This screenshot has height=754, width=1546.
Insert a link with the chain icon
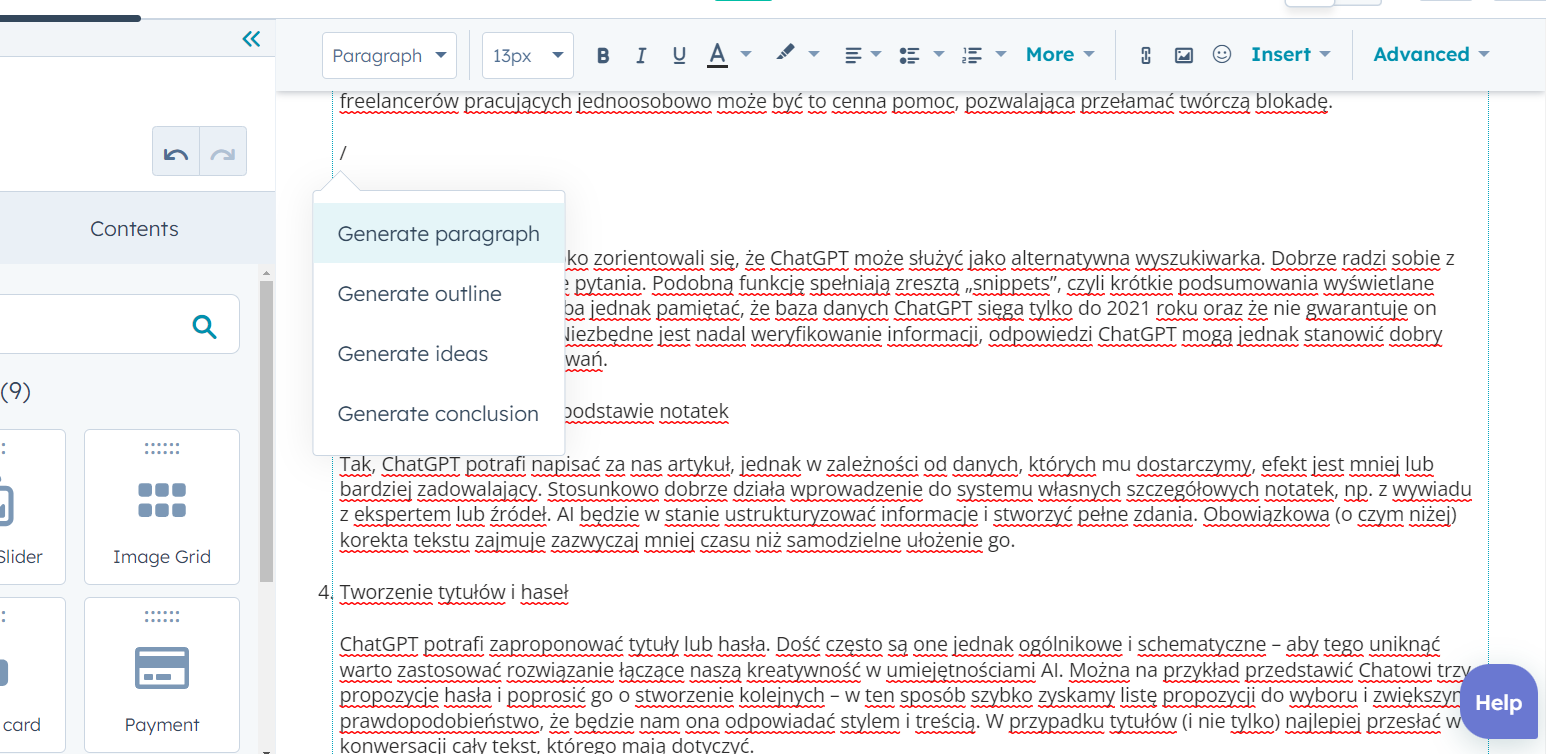click(x=1146, y=55)
